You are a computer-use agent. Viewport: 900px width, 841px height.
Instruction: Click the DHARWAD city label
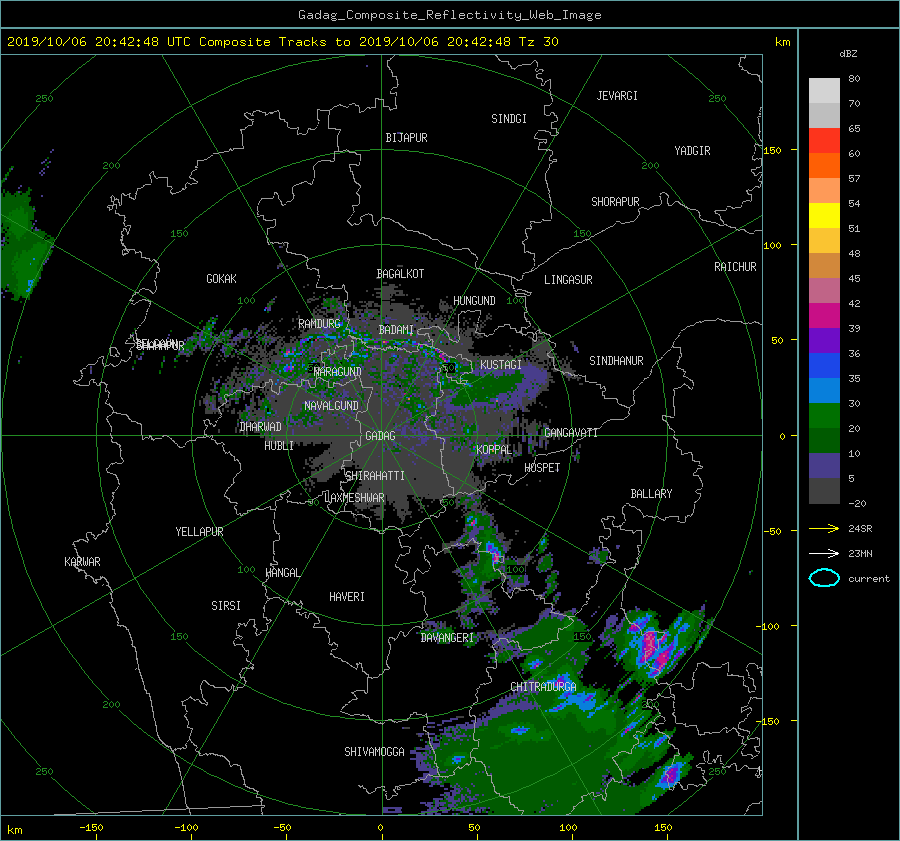click(x=261, y=427)
